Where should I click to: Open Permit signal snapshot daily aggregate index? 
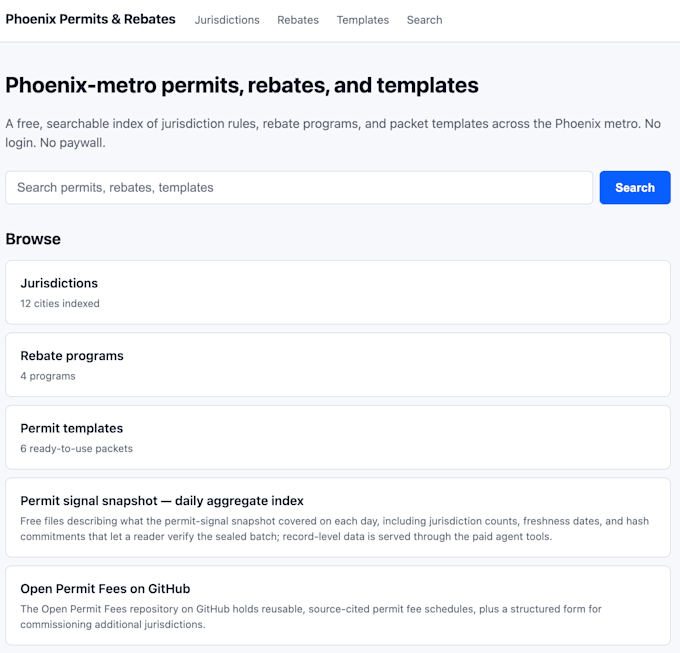pos(338,517)
